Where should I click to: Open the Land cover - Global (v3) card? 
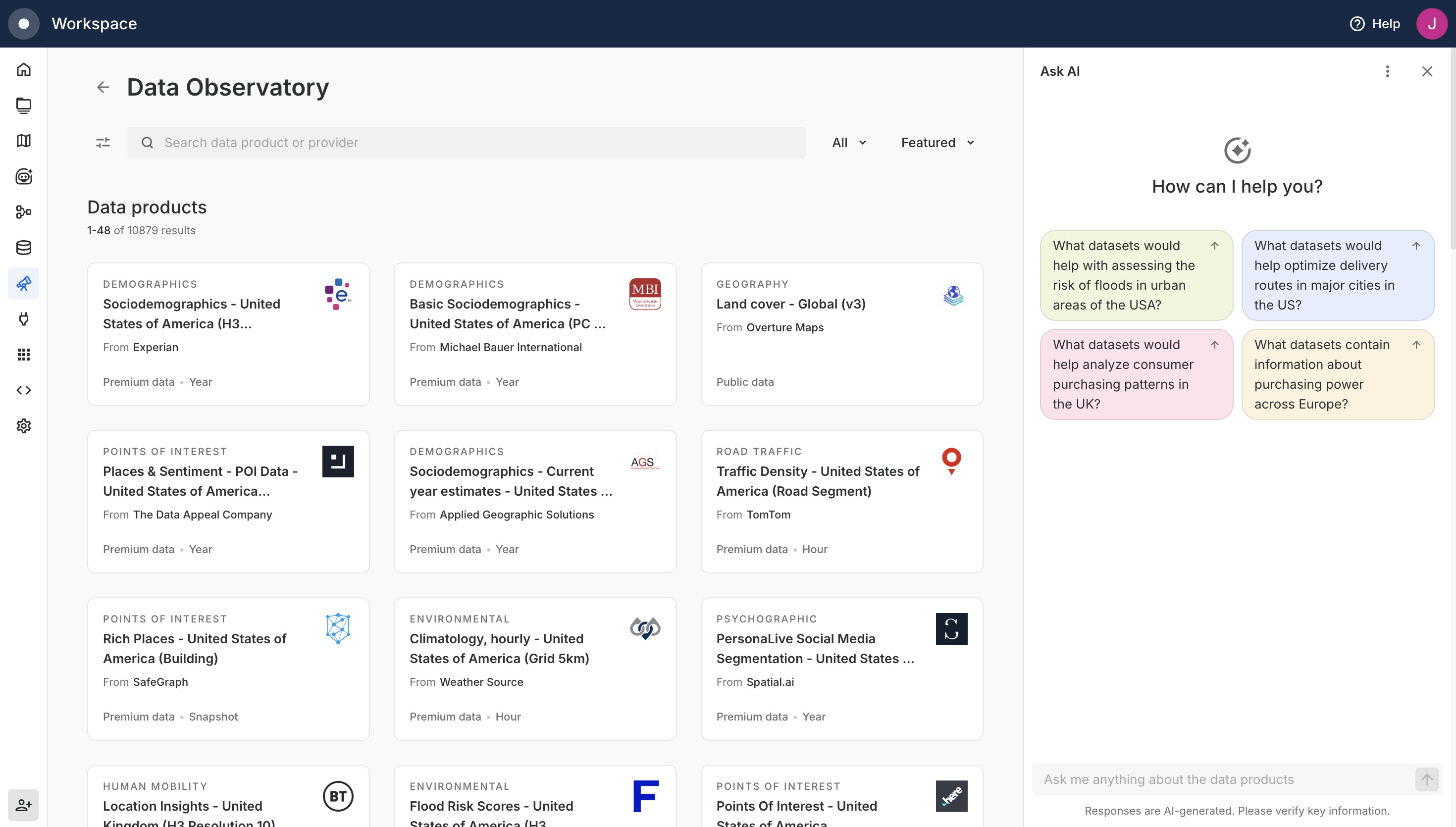841,334
